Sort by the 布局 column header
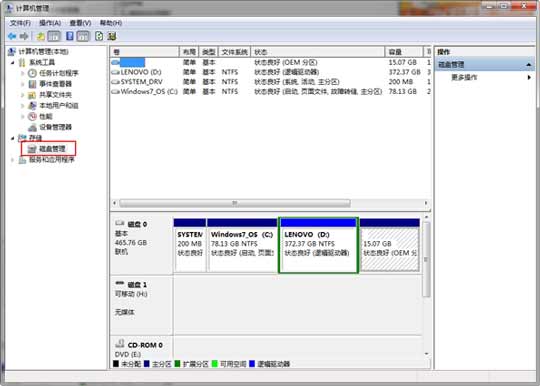This screenshot has height=386, width=540. coord(189,52)
